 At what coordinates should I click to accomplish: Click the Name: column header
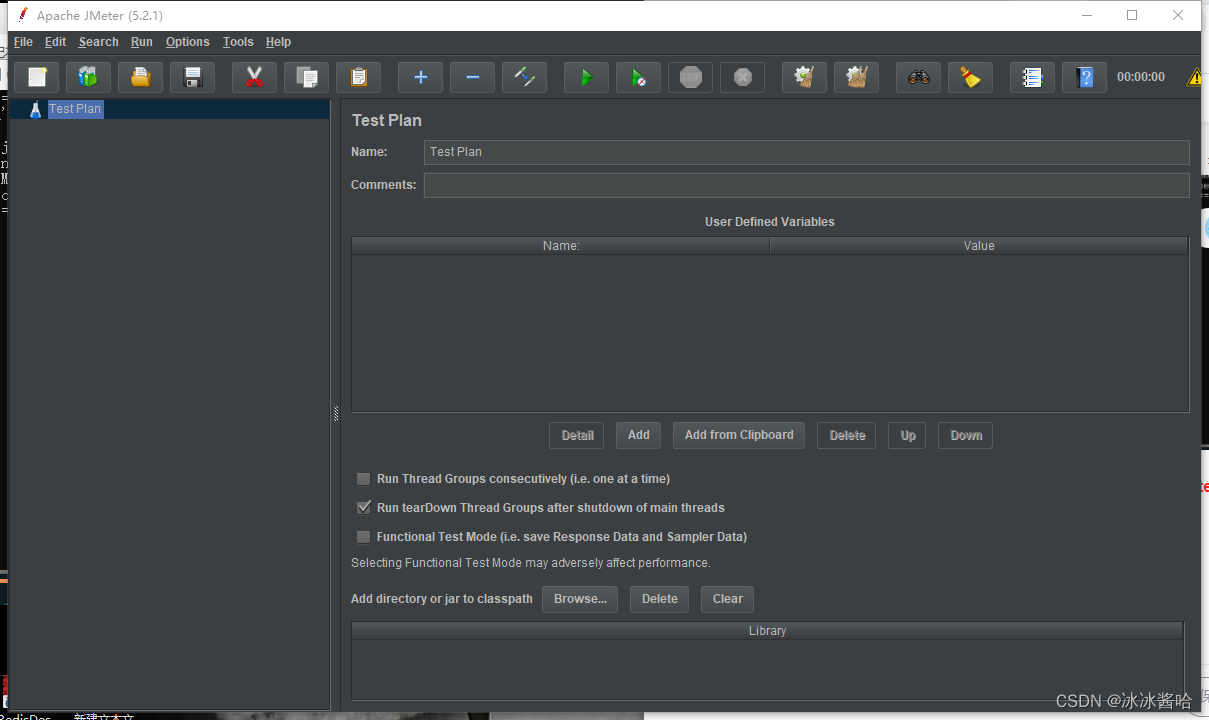pos(561,246)
